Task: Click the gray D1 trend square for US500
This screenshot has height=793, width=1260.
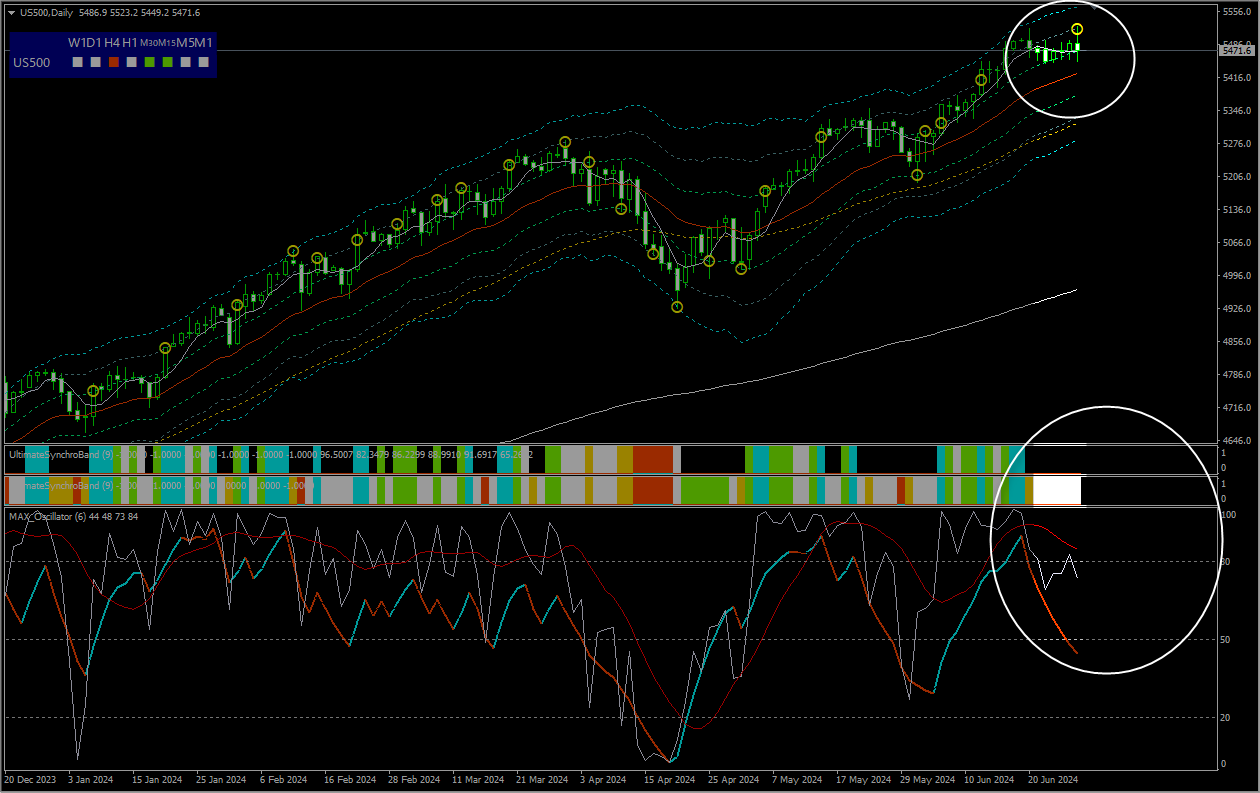Action: pos(95,62)
